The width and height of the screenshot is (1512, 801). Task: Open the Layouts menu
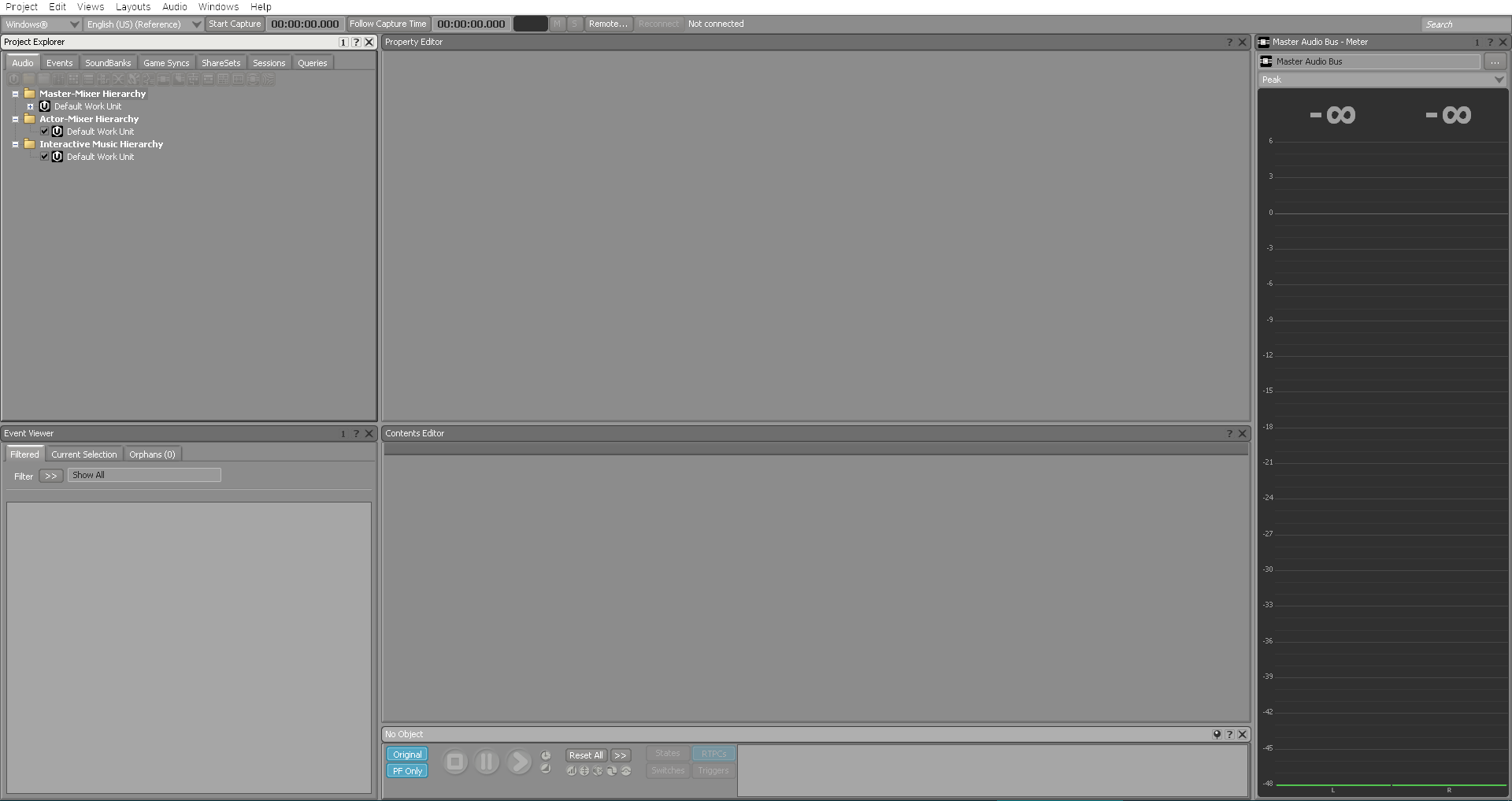coord(132,7)
